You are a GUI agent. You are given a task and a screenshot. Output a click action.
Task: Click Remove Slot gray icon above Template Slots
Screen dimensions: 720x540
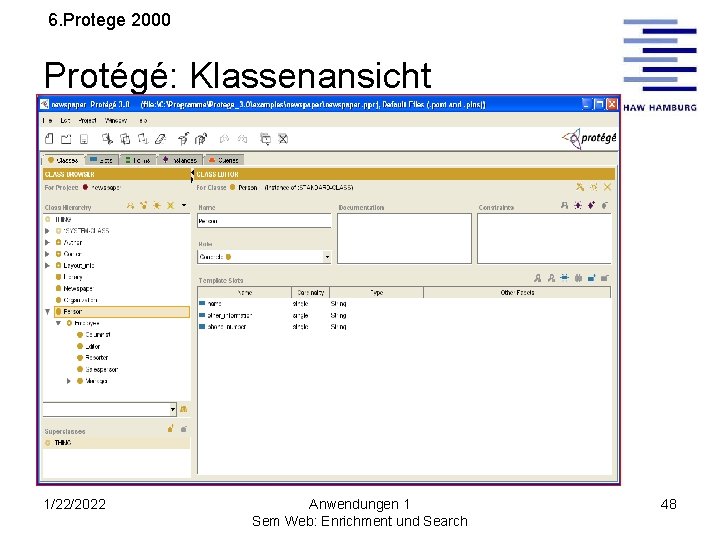click(605, 278)
